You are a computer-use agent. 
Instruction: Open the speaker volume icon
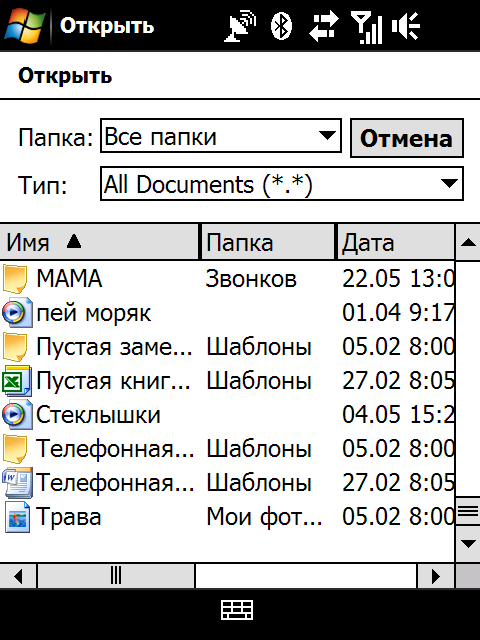[406, 26]
